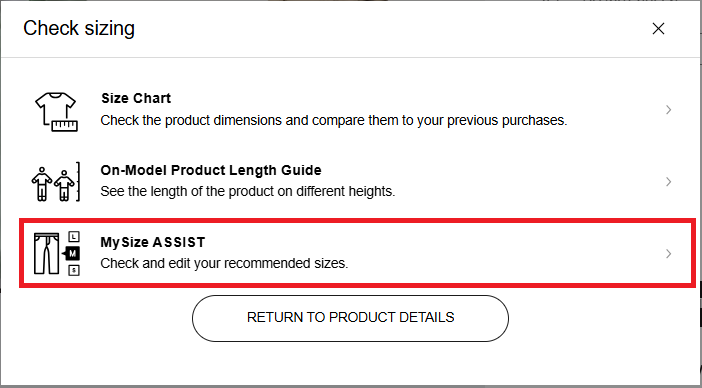Click the Return to Product Details button
This screenshot has width=702, height=388.
tap(351, 318)
